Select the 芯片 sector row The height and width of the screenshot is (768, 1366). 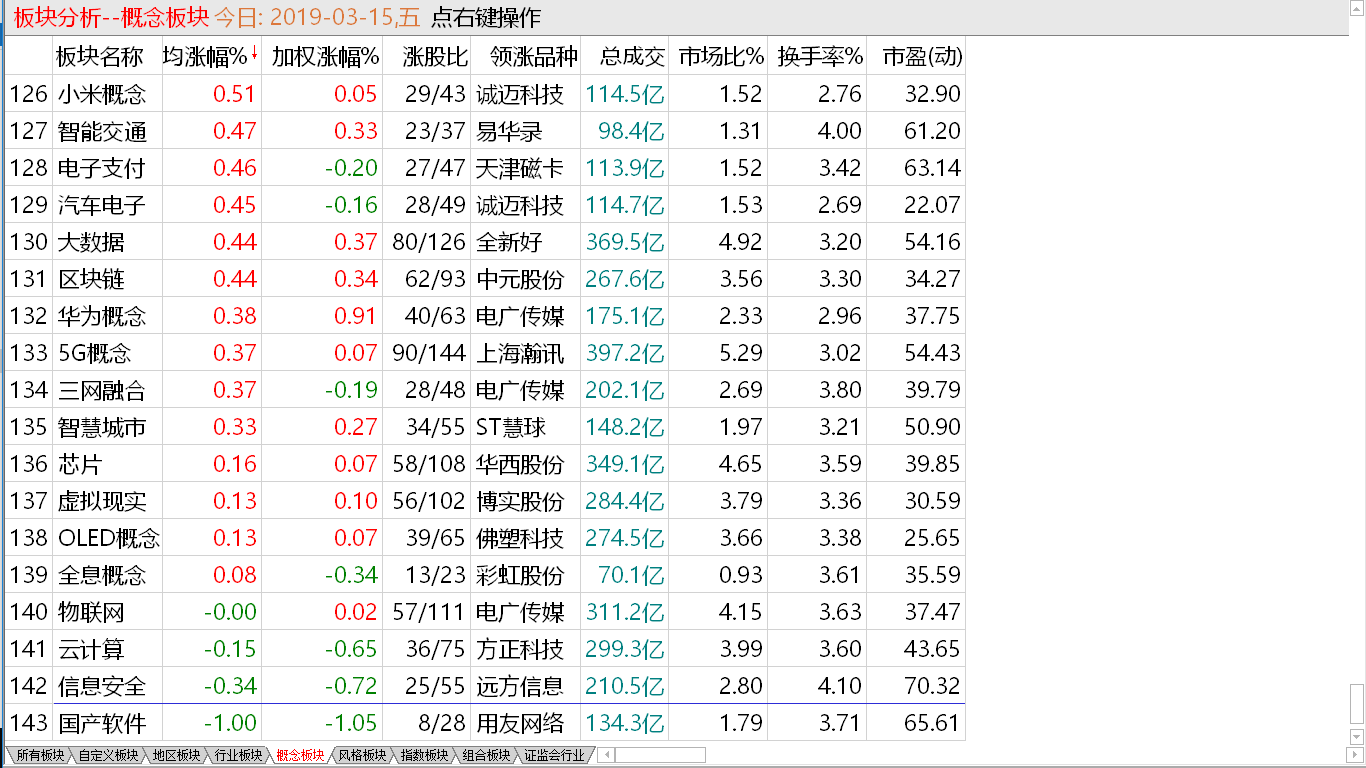(x=485, y=464)
